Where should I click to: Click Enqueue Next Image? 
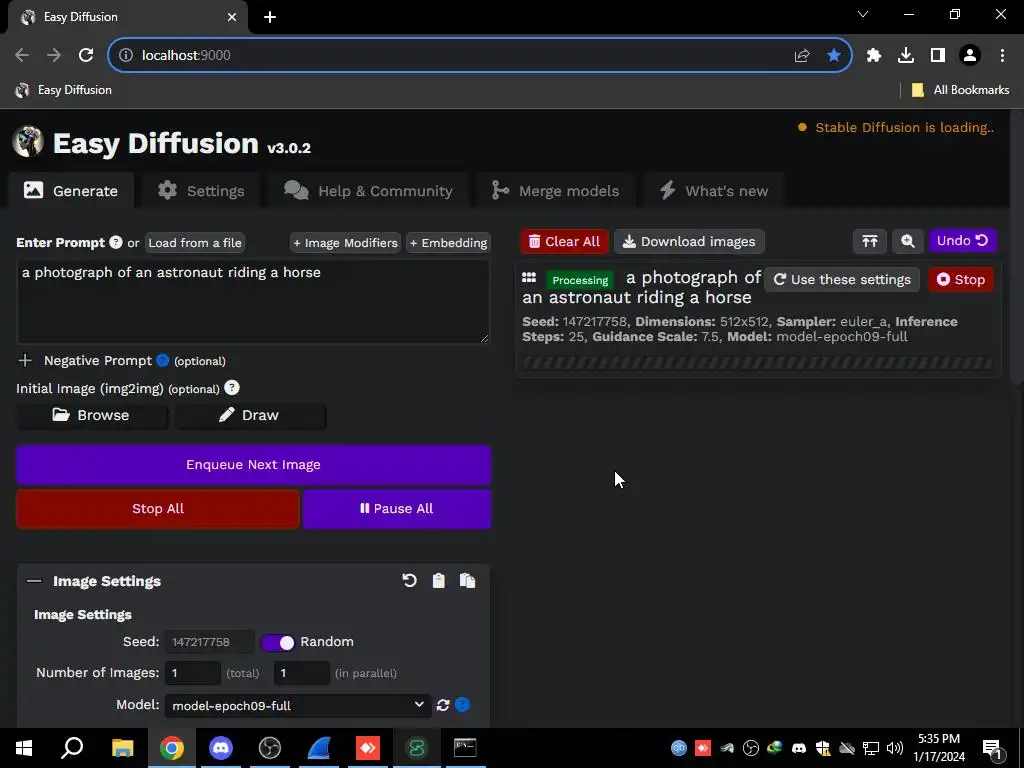[253, 465]
